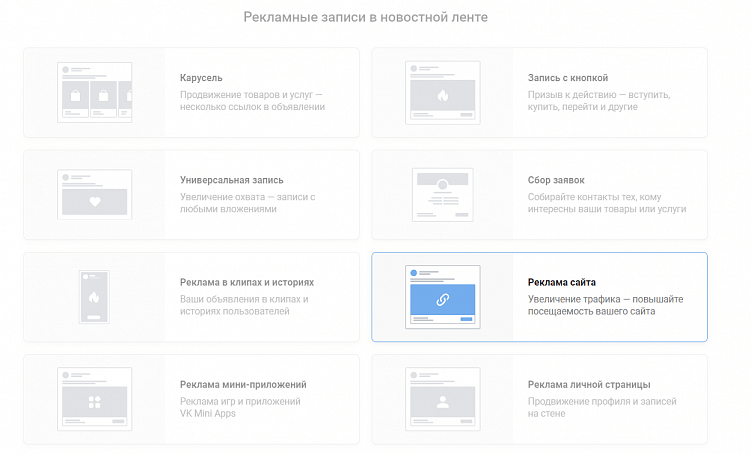This screenshot has height=454, width=751.
Task: Choose the Реклама мини-приложений title
Action: tap(243, 385)
